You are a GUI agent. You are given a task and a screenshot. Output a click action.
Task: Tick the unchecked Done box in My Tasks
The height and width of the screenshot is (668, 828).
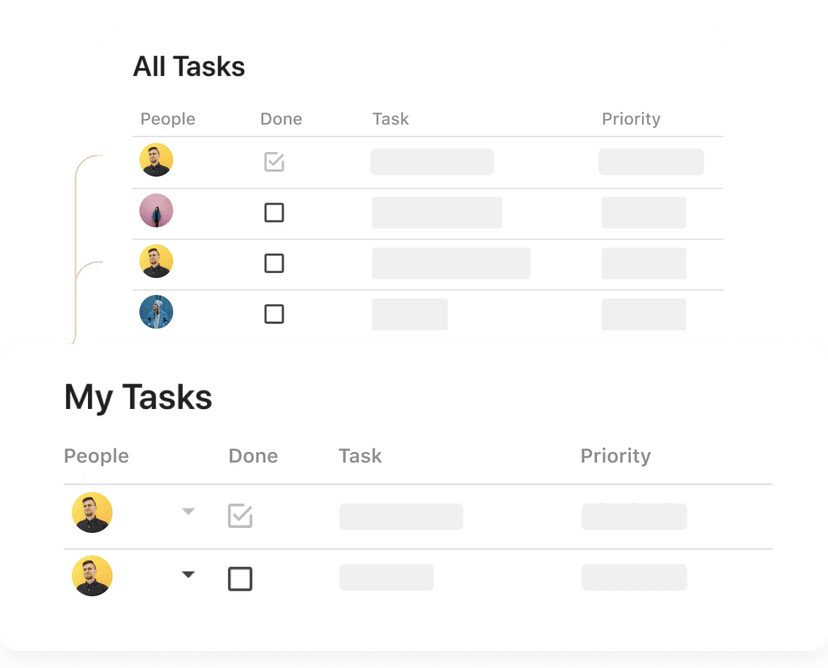(x=240, y=578)
